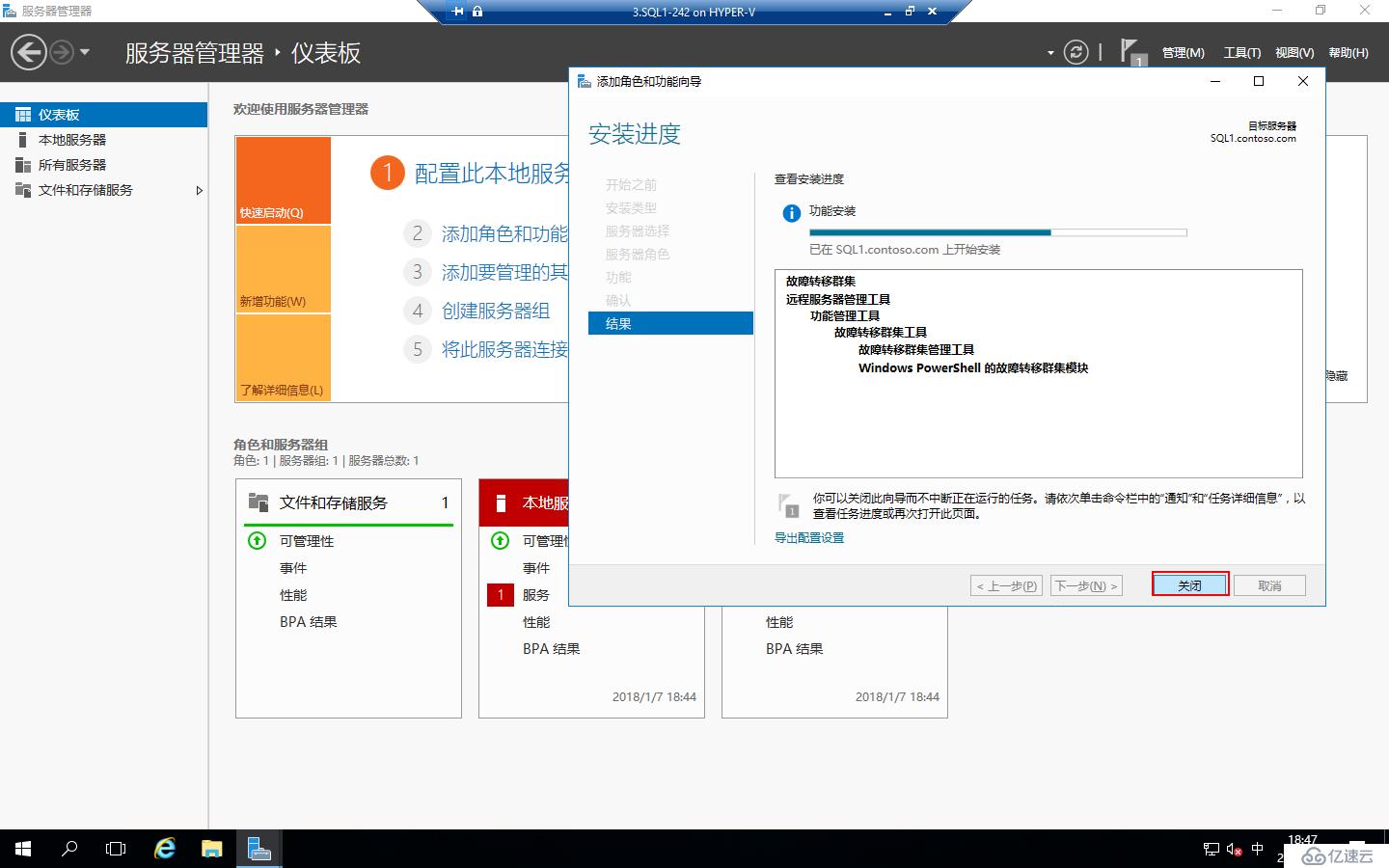Select 本地服务器 in the left navigation
This screenshot has height=868, width=1389.
(x=103, y=140)
